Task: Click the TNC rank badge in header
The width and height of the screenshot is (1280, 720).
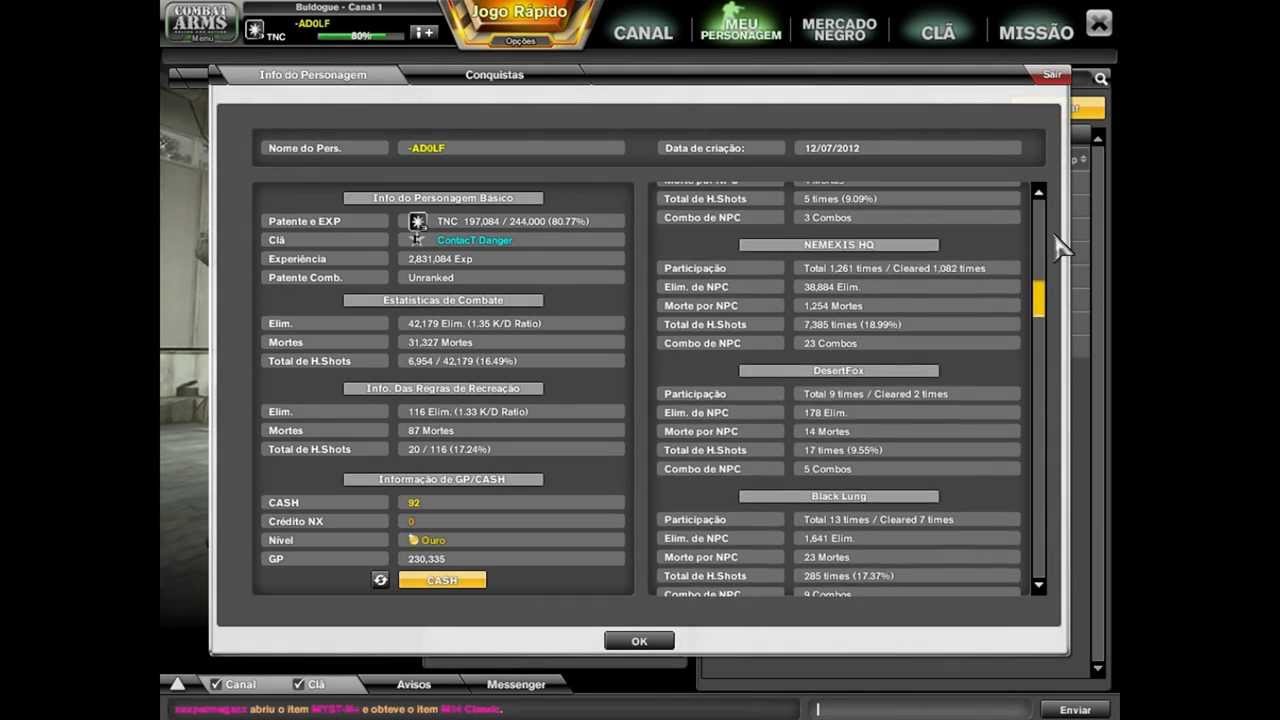Action: point(255,29)
